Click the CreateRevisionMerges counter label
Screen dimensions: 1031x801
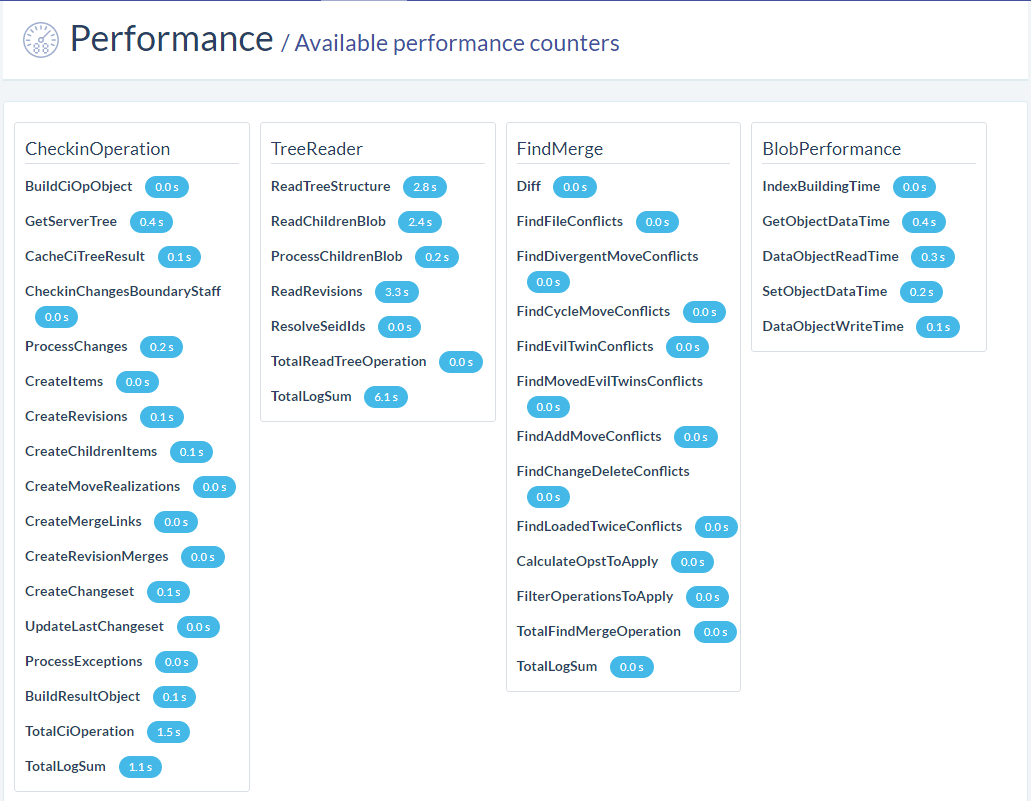(x=97, y=556)
